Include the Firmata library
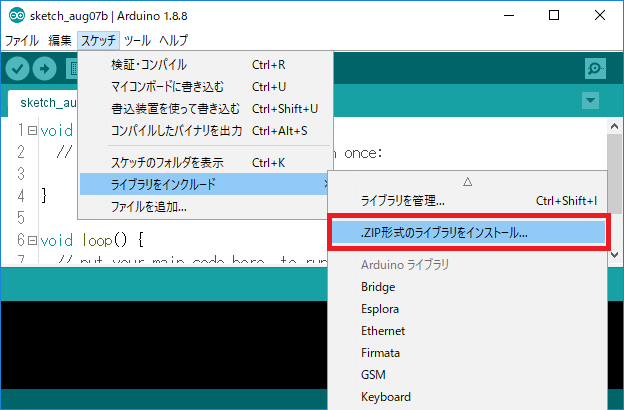This screenshot has width=624, height=410. [381, 353]
